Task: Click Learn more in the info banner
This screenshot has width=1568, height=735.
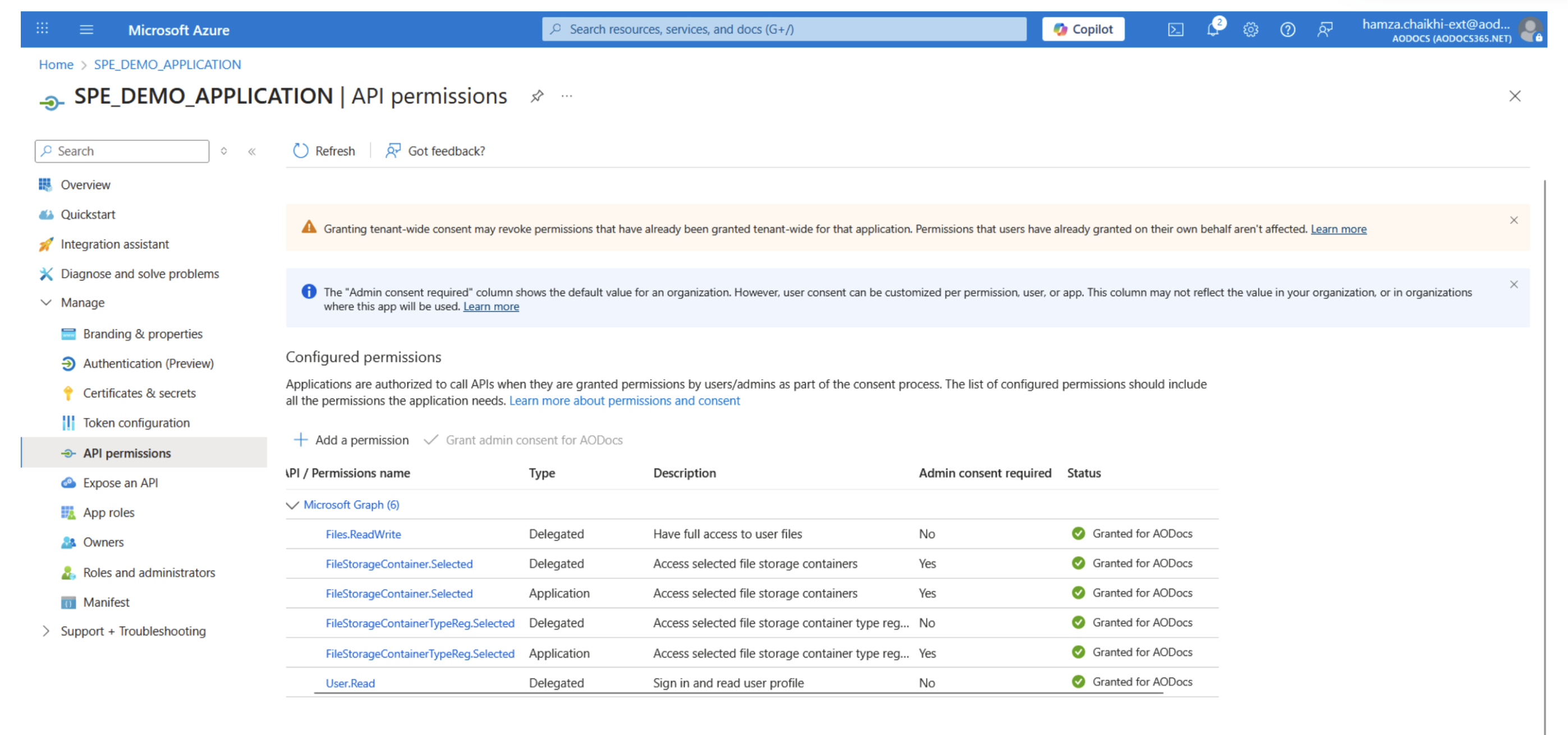Action: [490, 307]
